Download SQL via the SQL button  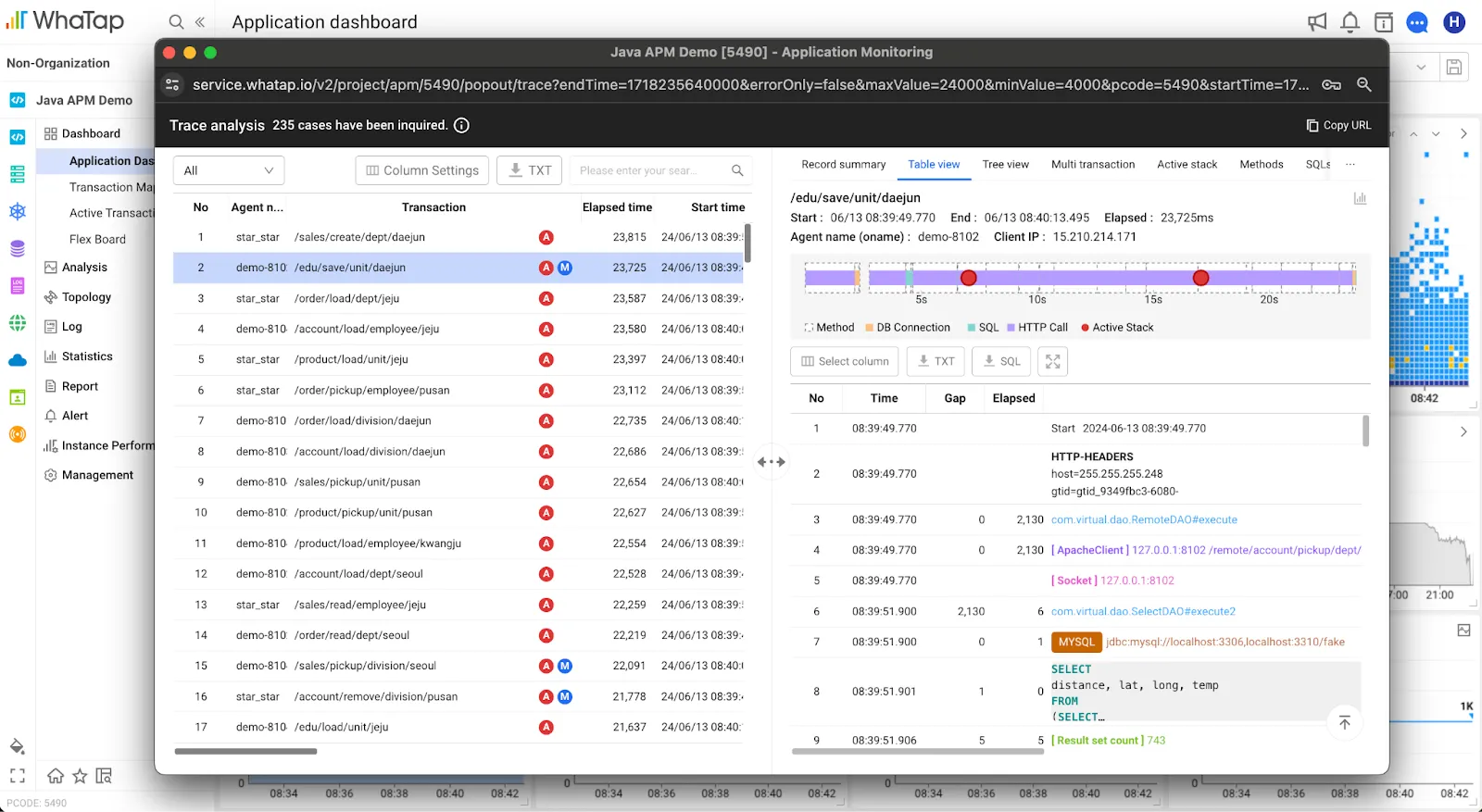click(x=1002, y=361)
